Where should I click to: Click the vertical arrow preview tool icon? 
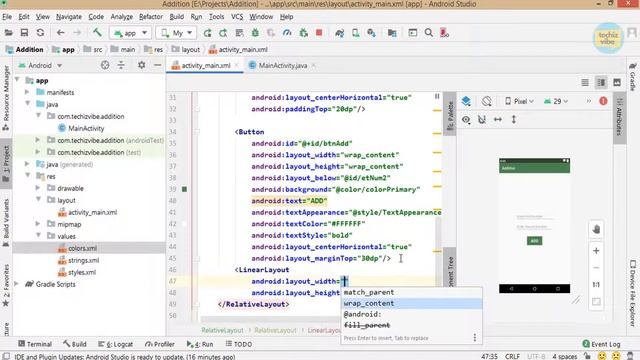514,120
